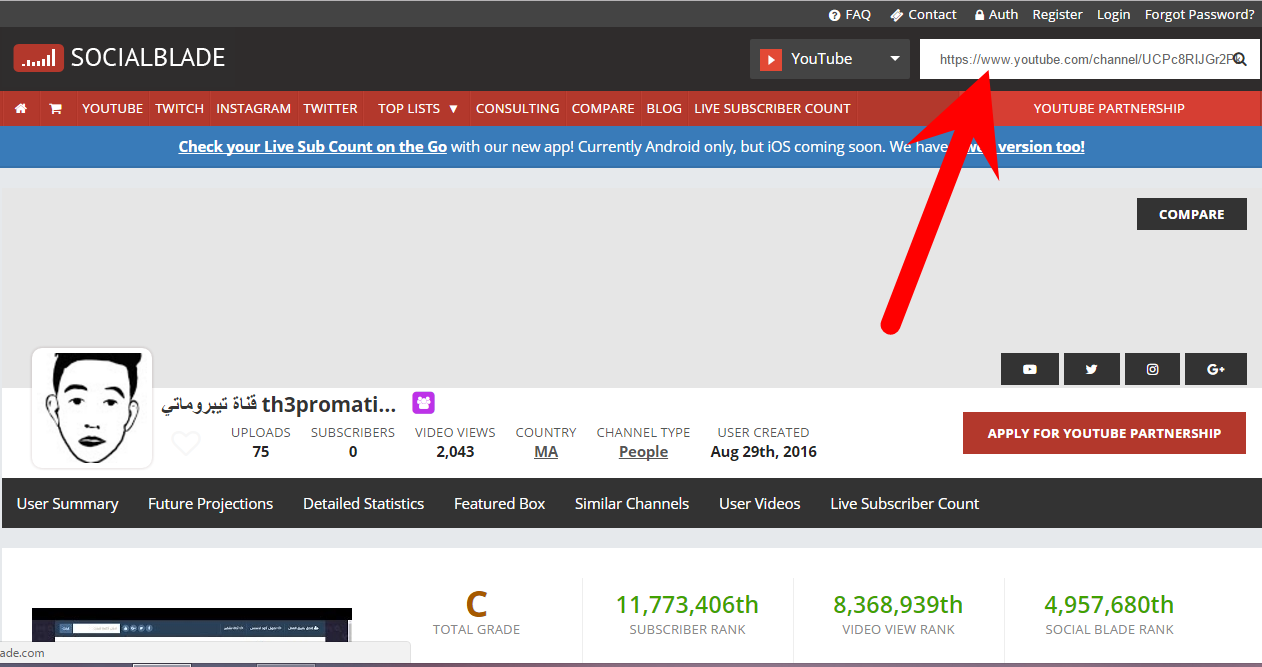
Task: Open the channel's Twitter icon button
Action: coord(1091,369)
